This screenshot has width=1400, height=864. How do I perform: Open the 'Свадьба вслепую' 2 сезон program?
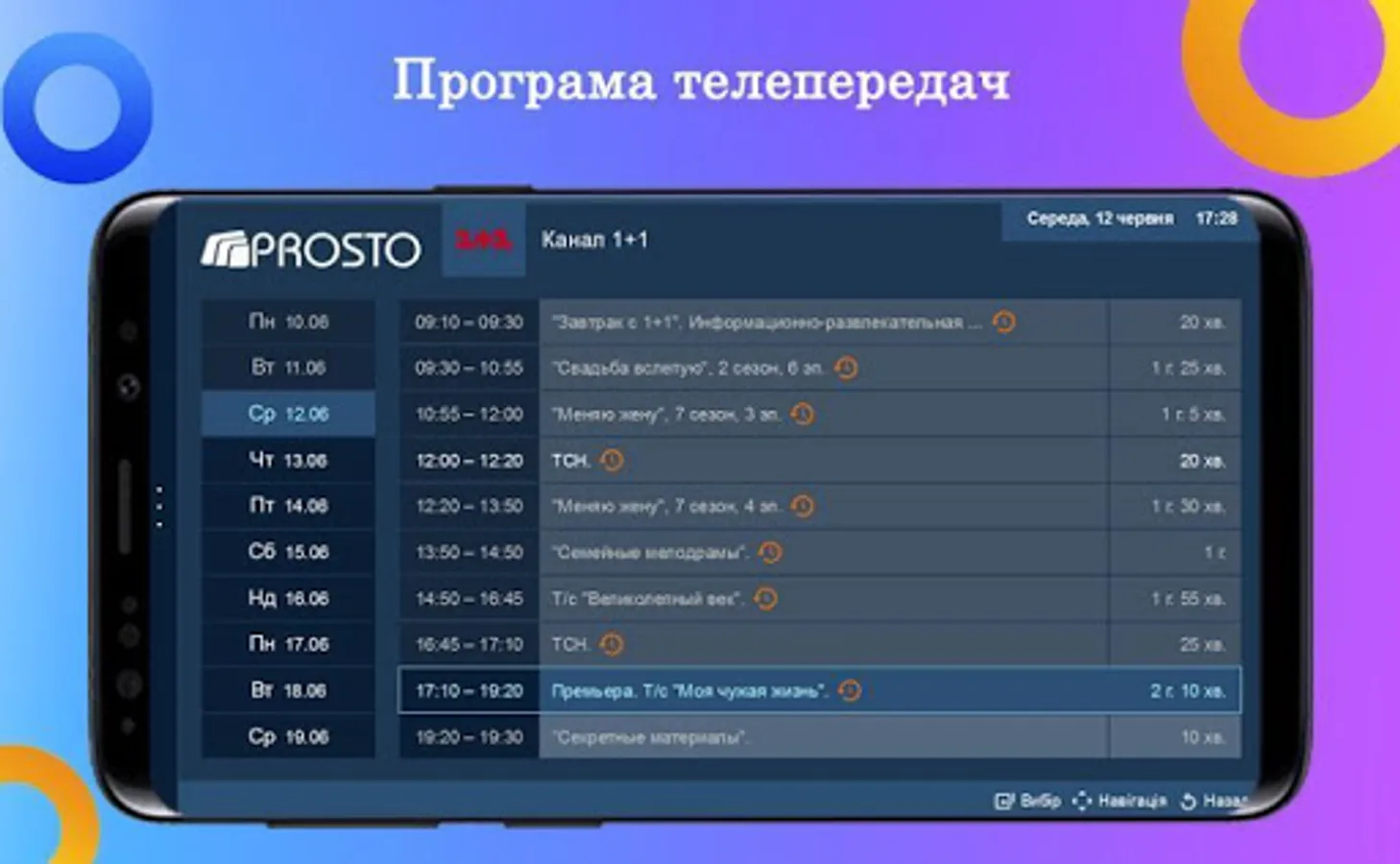click(x=688, y=368)
